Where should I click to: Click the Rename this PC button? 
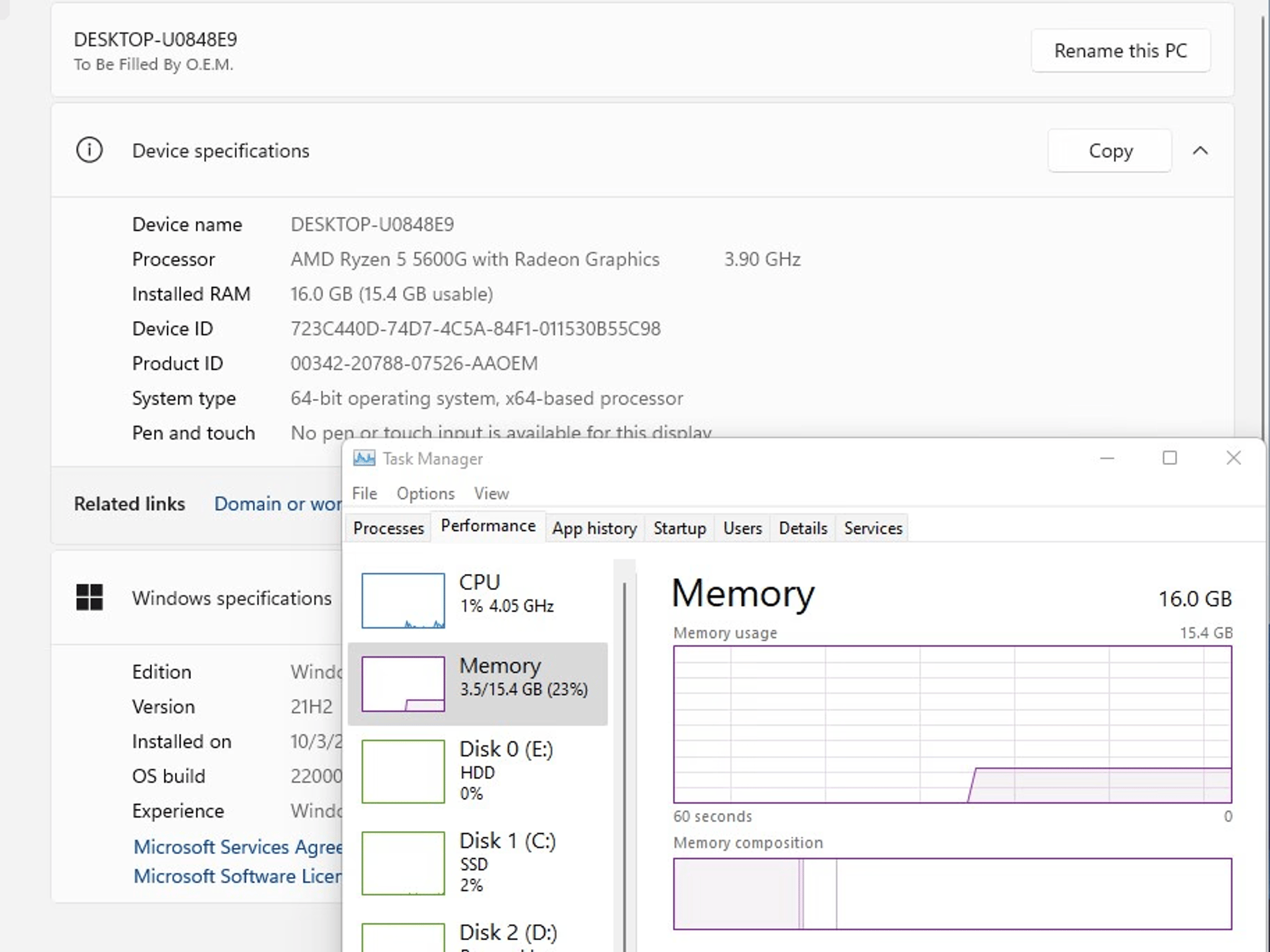(1121, 50)
